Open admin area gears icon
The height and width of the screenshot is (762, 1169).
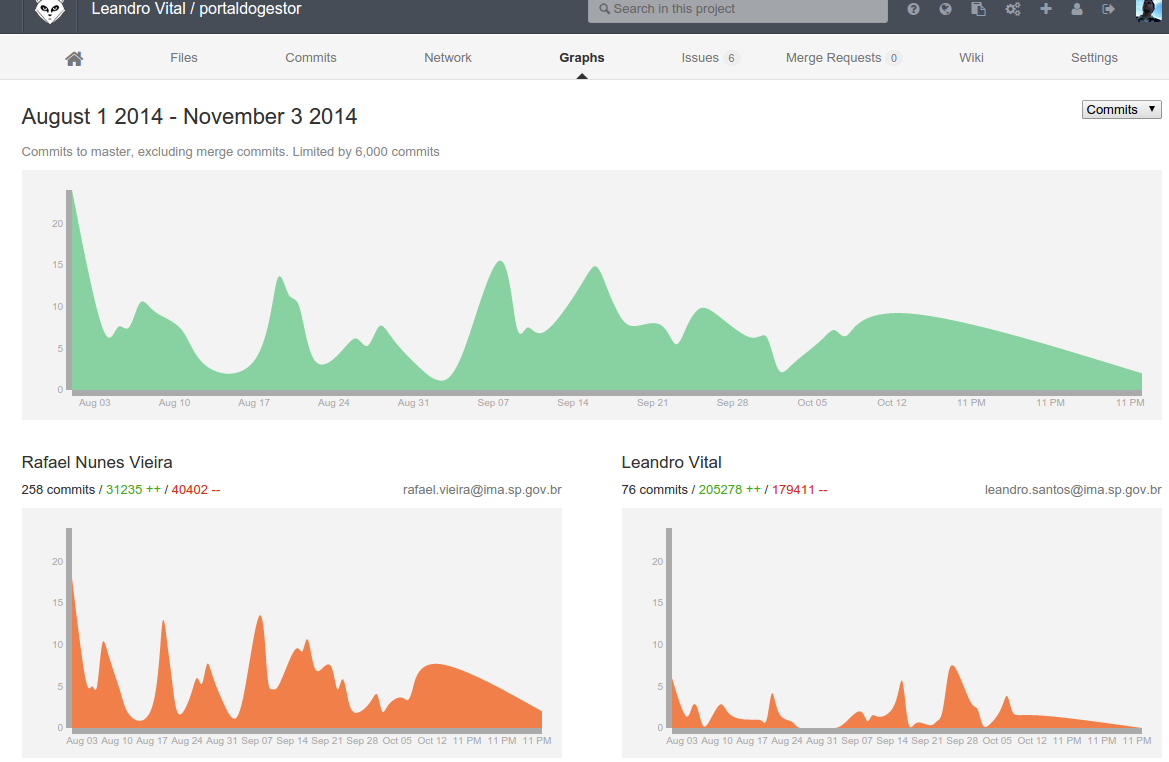pyautogui.click(x=1012, y=9)
